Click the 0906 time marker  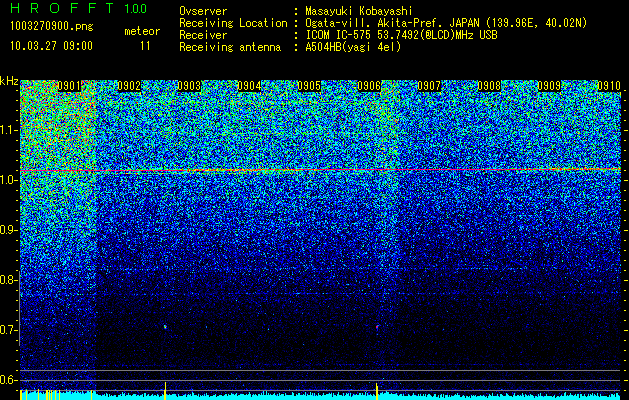(369, 86)
